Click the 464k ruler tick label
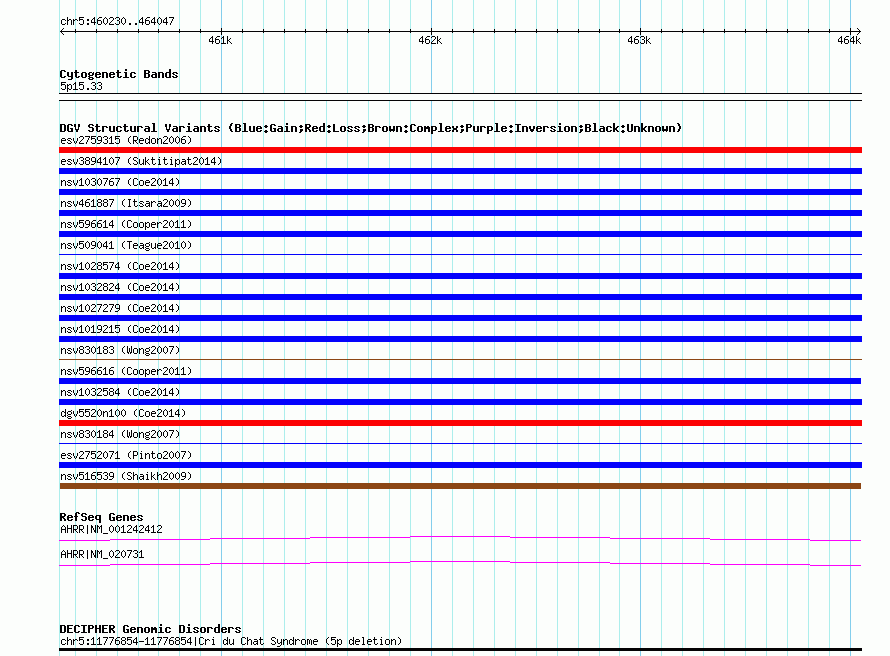 (x=849, y=40)
